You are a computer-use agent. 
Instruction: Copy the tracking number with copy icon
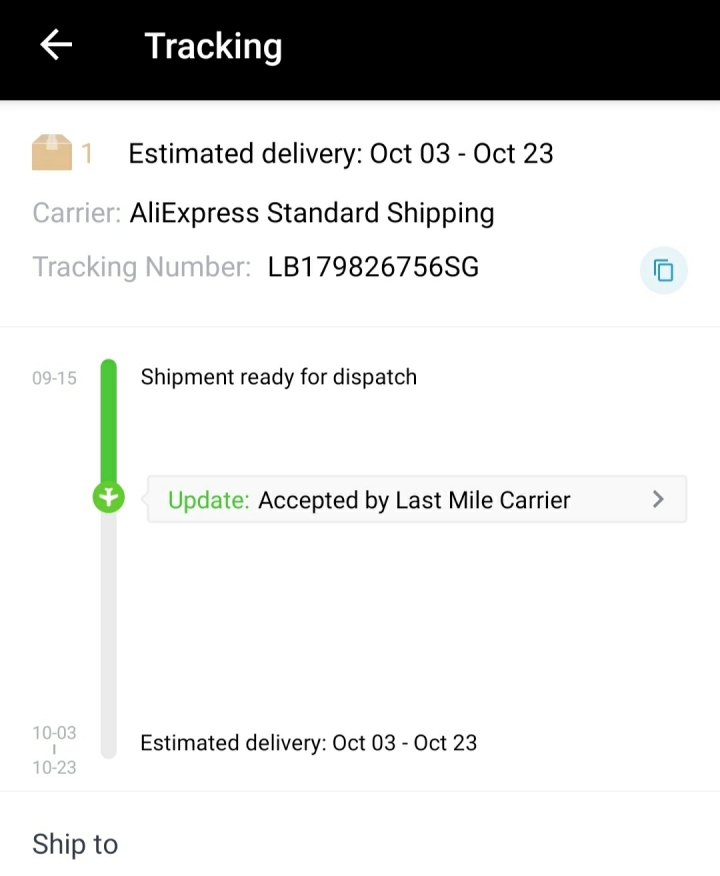(663, 270)
